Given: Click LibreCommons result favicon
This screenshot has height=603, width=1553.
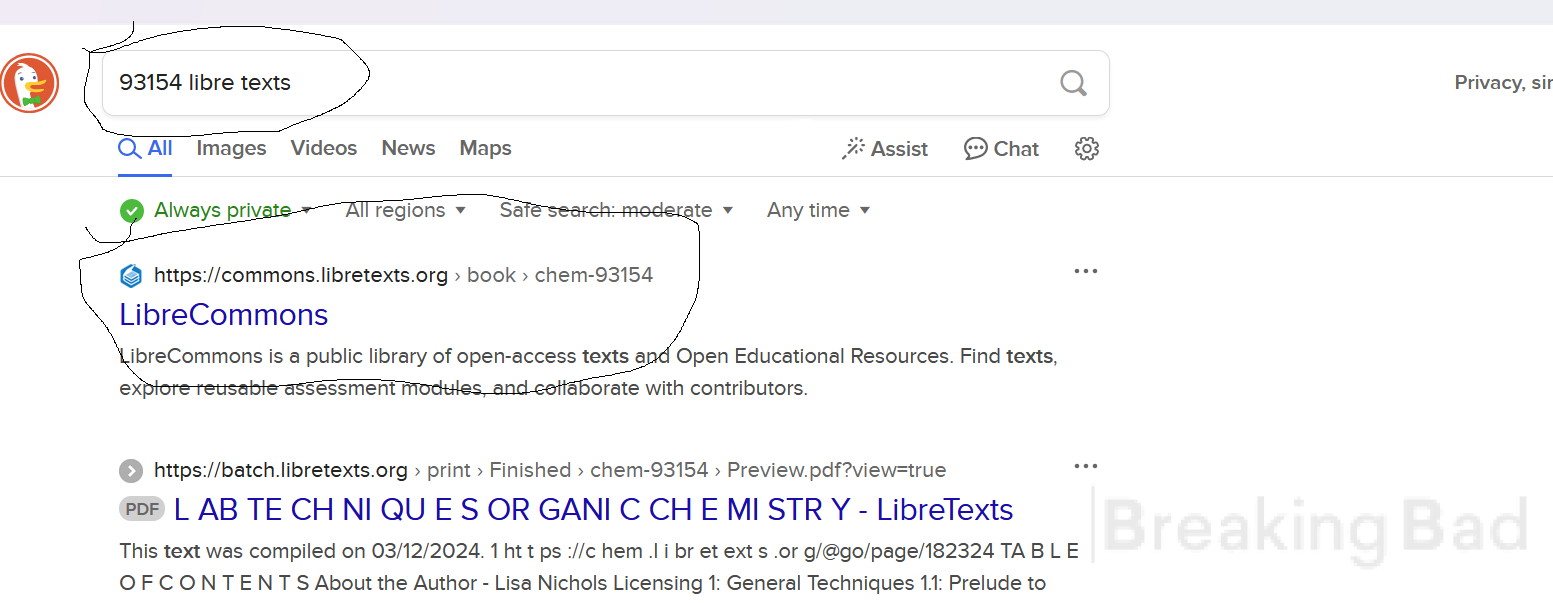Looking at the screenshot, I should pos(131,275).
